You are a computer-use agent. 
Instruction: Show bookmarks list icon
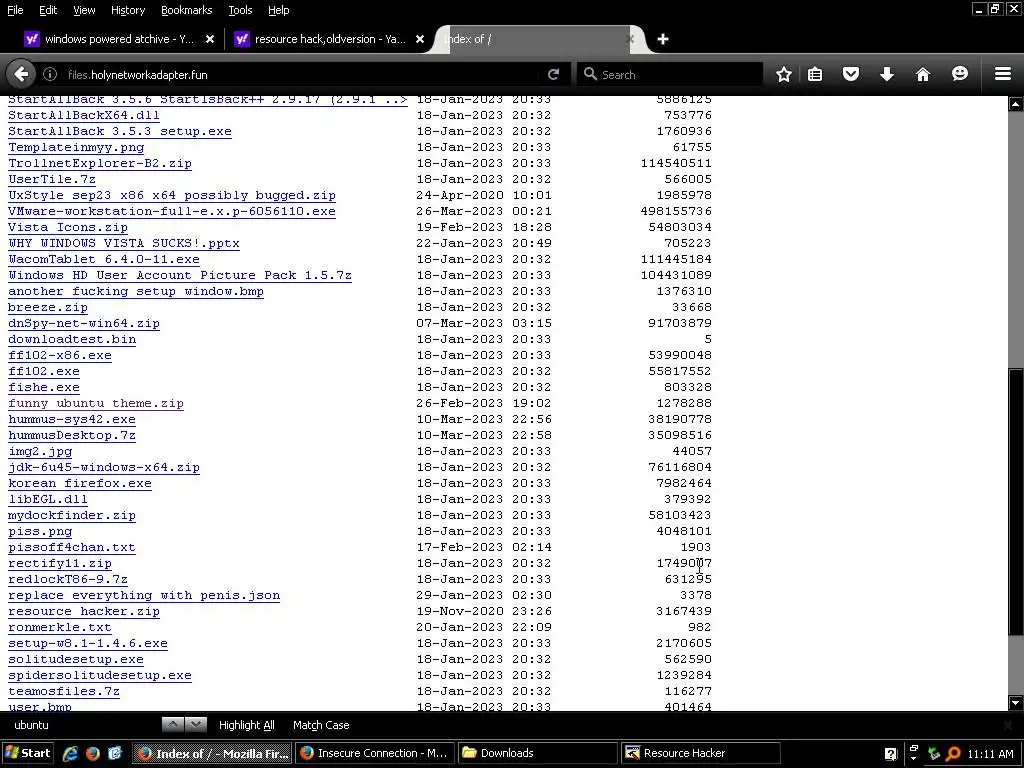coord(815,74)
